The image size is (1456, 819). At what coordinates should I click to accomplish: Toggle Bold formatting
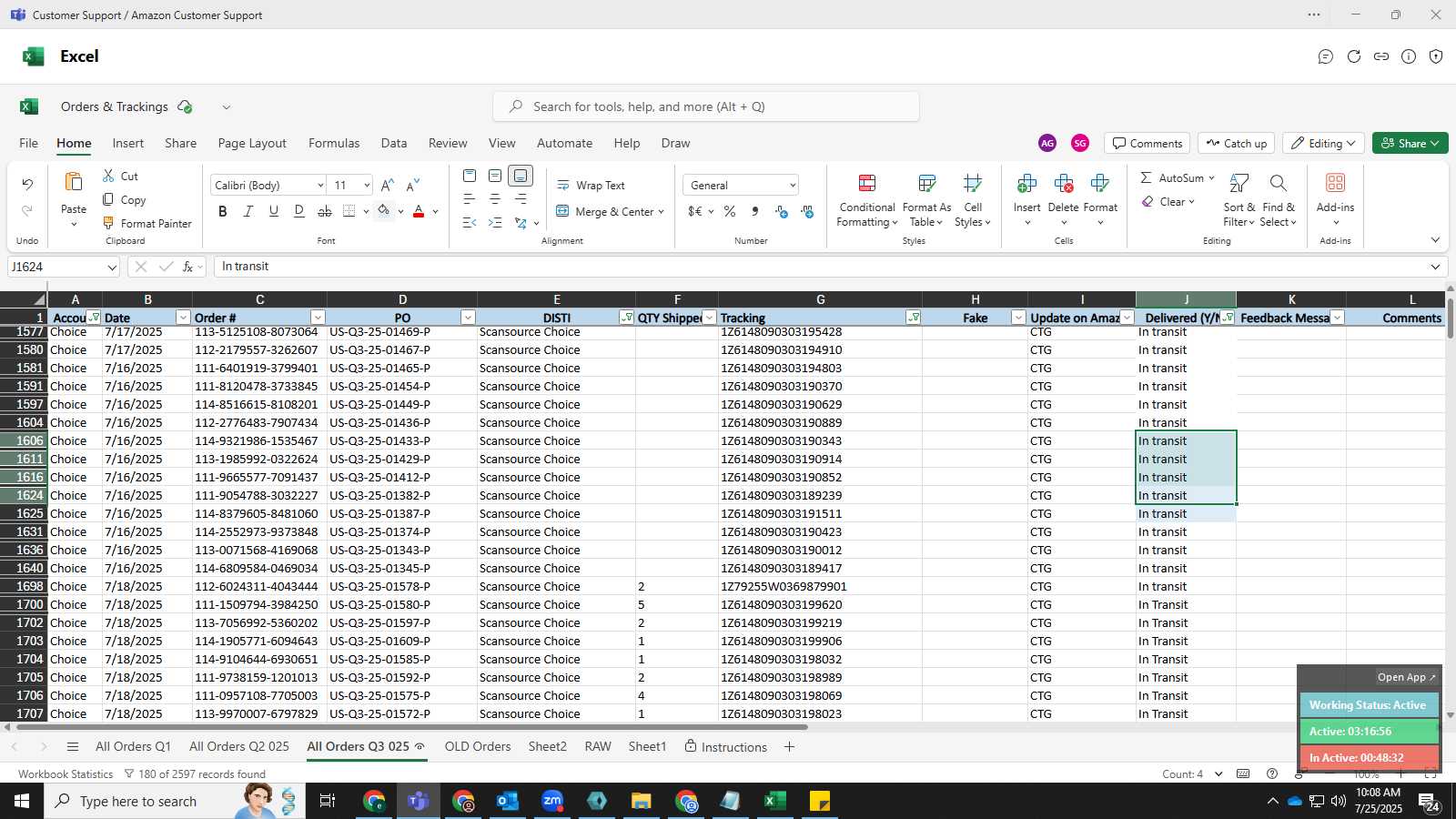[x=223, y=211]
